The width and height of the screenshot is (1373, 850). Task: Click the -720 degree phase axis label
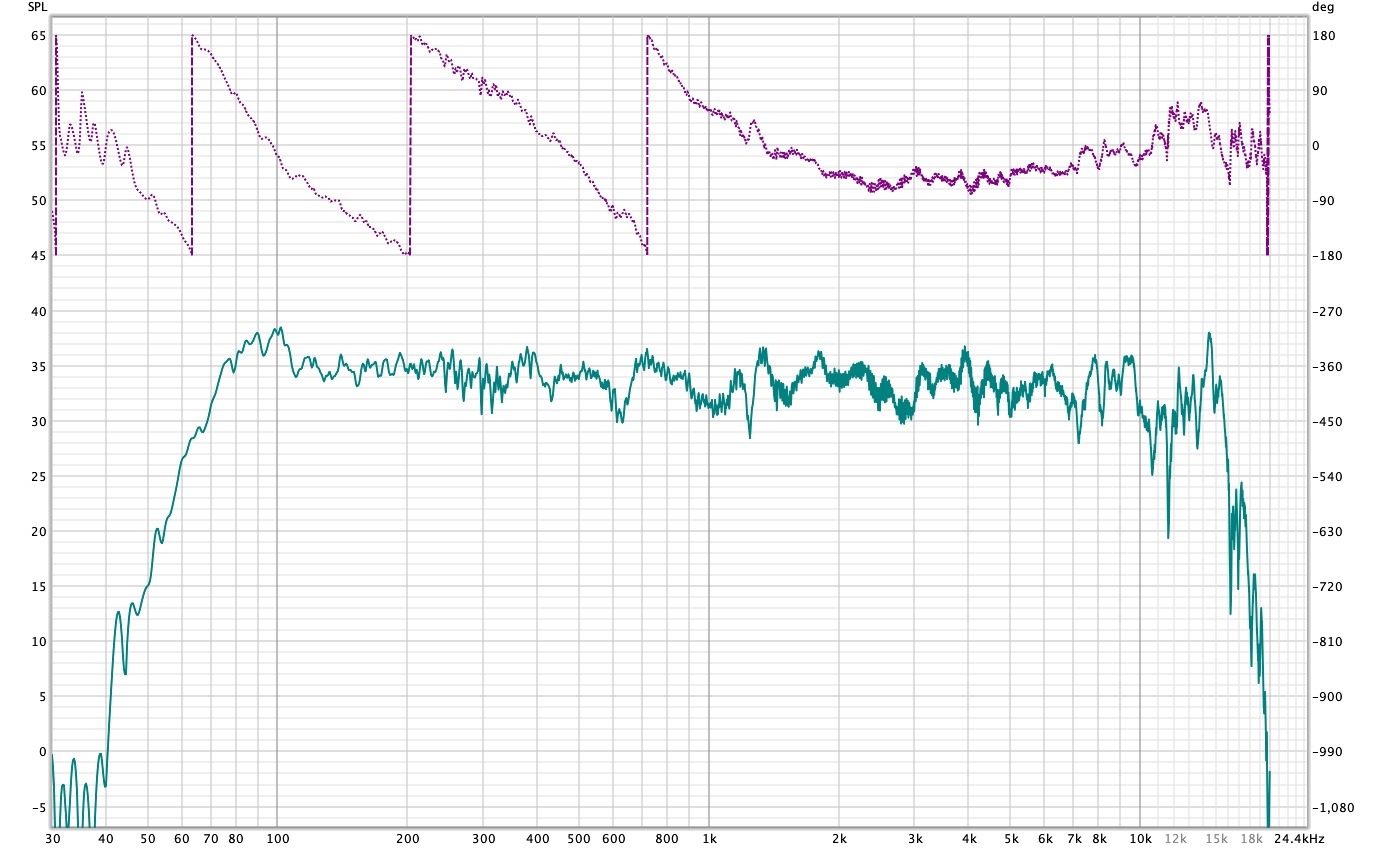pyautogui.click(x=1325, y=587)
